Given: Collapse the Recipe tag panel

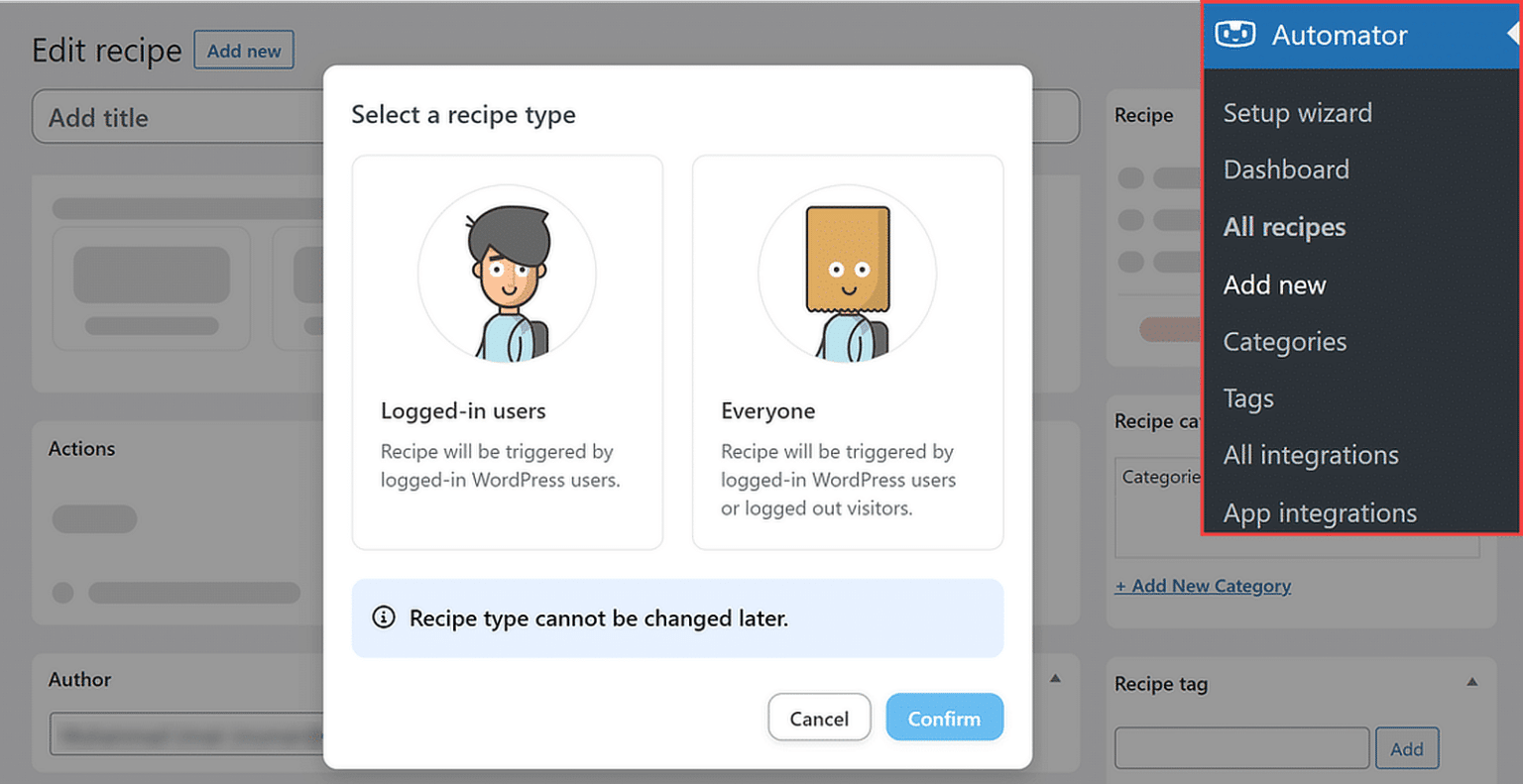Looking at the screenshot, I should (1471, 681).
